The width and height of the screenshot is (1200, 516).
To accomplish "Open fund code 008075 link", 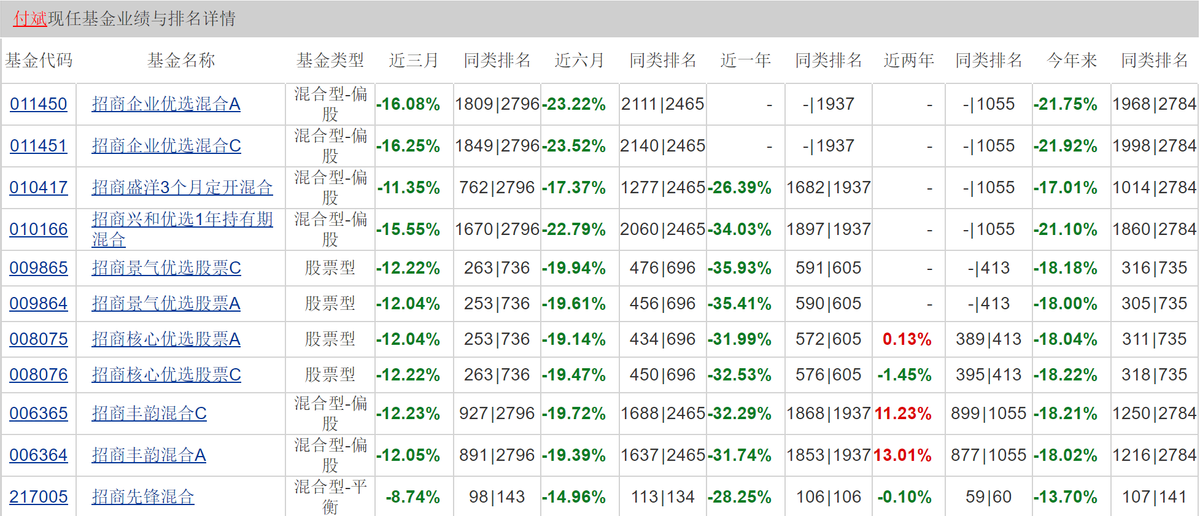I will click(38, 339).
